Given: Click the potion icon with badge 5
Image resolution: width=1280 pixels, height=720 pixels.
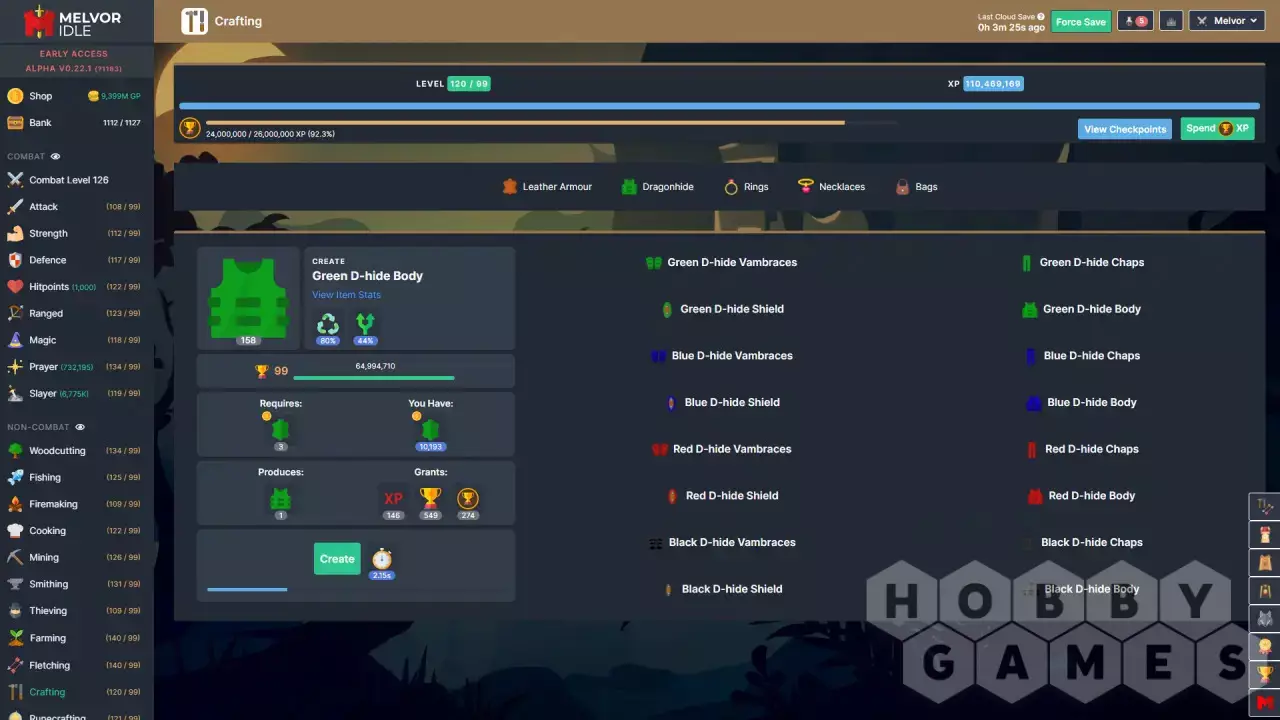Looking at the screenshot, I should point(1135,21).
